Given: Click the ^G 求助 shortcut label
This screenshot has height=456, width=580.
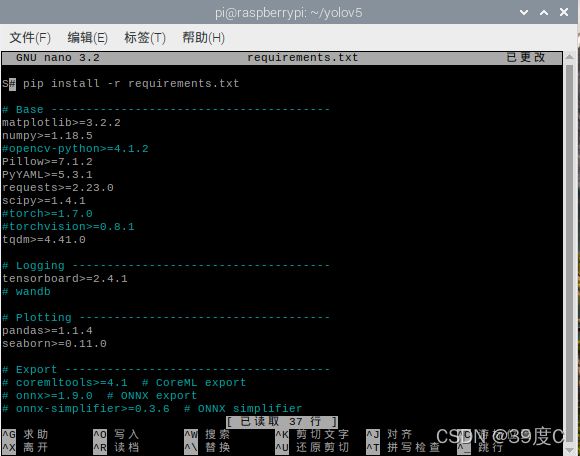Looking at the screenshot, I should click(25, 435).
